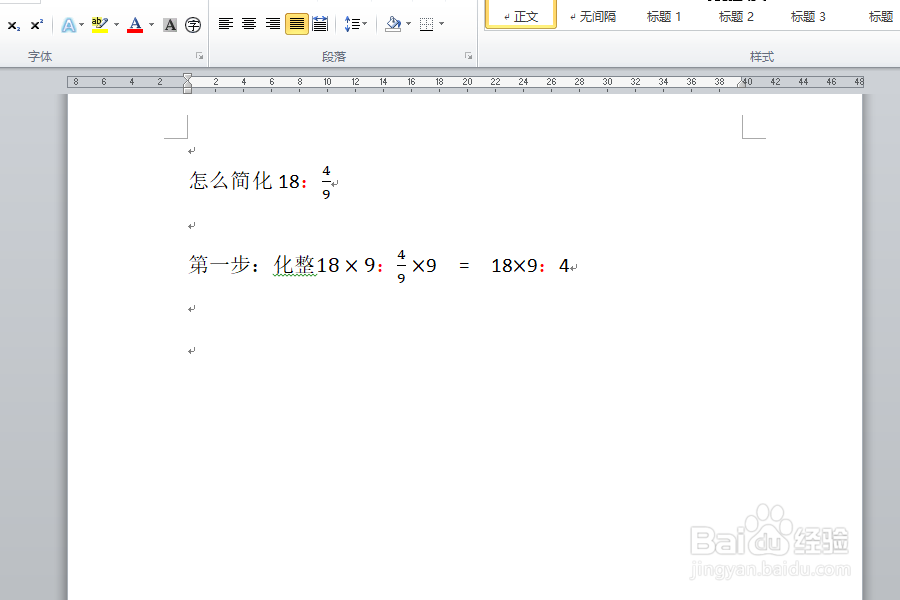Apply 标题 2 style
Screen dimensions: 900x600
[x=736, y=17]
